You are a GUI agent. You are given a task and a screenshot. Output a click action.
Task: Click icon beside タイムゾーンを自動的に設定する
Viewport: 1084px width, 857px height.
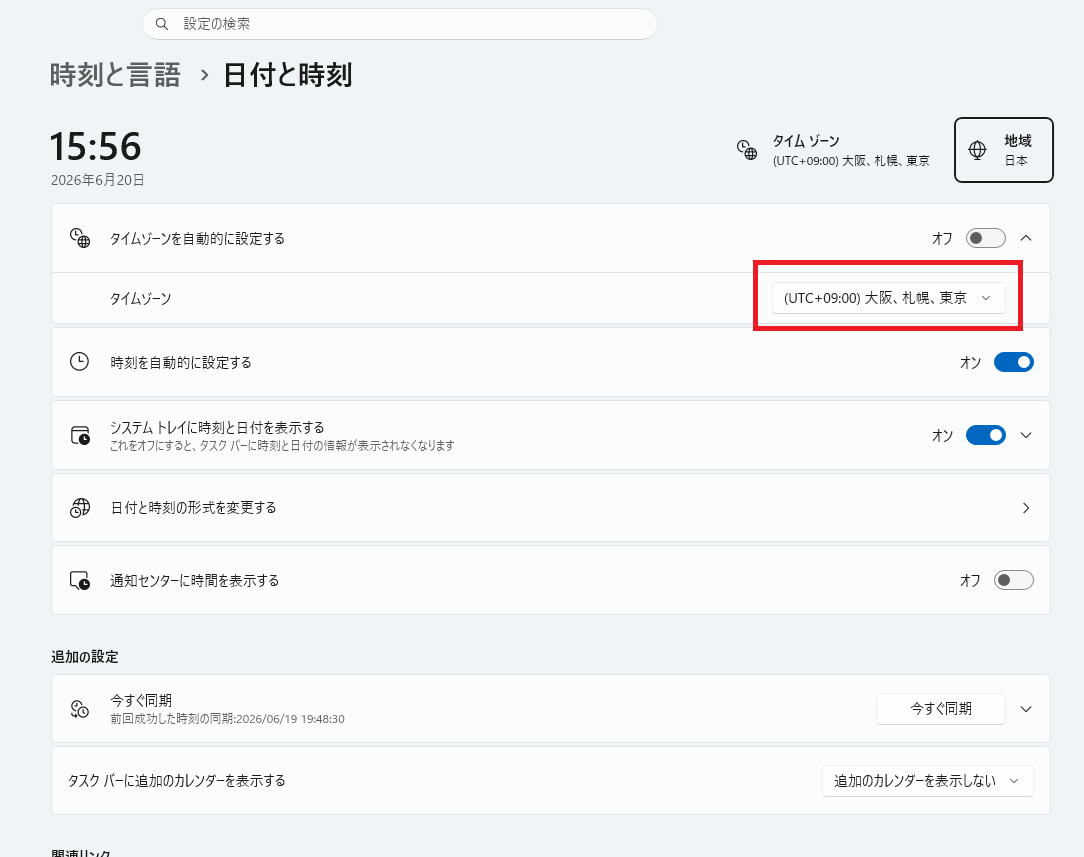tap(80, 238)
